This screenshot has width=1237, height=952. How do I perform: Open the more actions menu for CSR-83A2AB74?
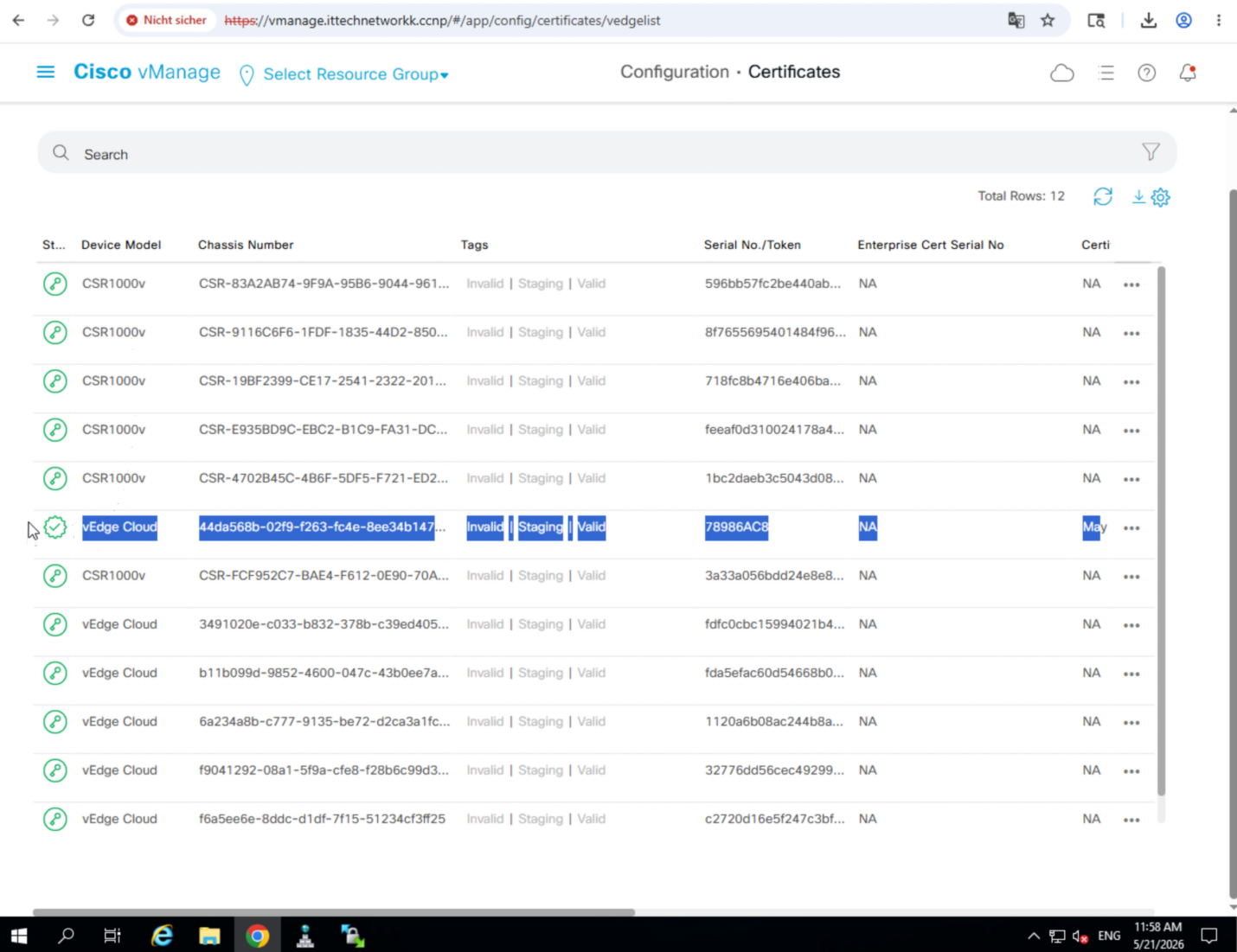coord(1131,284)
